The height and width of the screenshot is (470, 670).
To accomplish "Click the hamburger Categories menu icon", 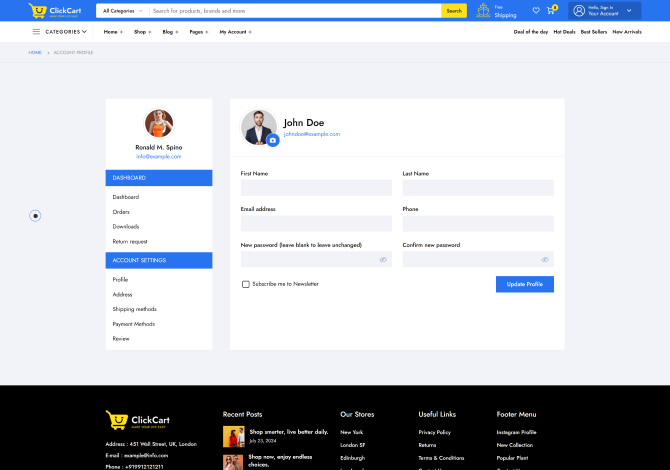I will 36,32.
